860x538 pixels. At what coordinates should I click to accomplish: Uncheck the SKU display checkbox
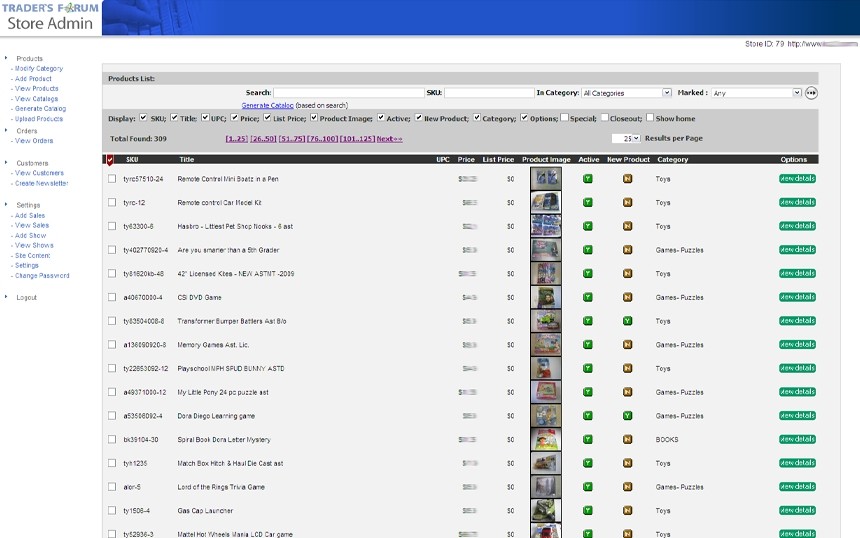point(143,117)
